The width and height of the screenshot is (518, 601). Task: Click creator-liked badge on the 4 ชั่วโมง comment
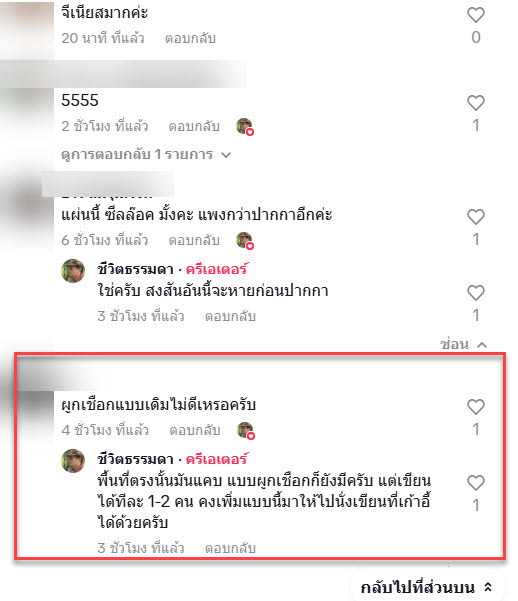click(x=245, y=430)
